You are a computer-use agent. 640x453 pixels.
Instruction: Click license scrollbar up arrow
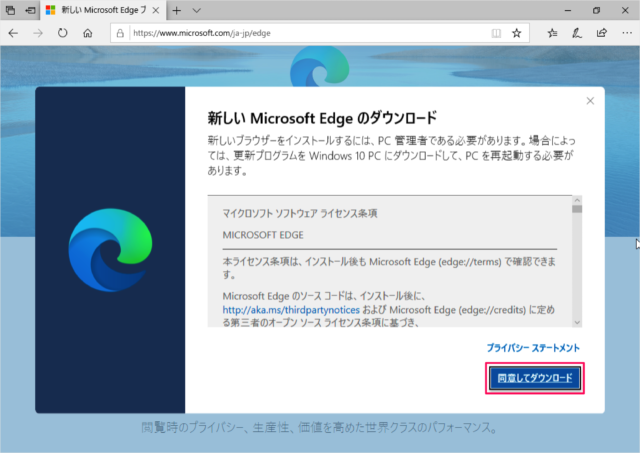click(x=577, y=200)
